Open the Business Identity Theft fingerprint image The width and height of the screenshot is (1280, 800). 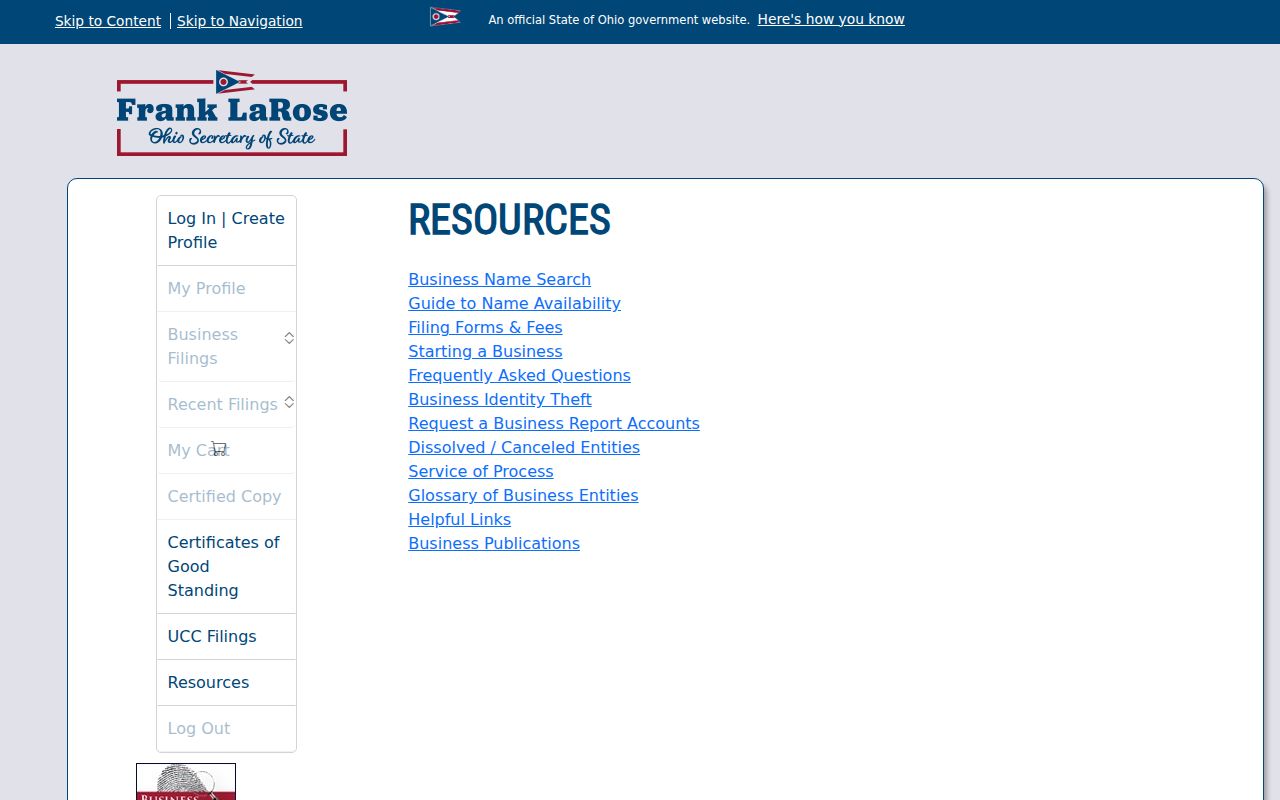pos(186,782)
